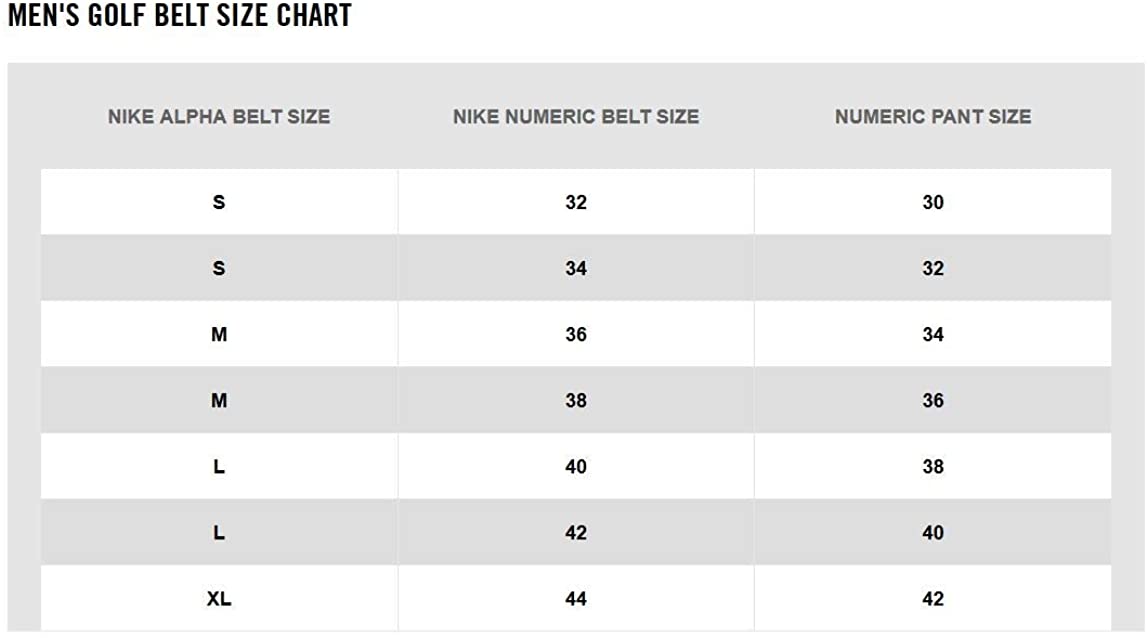Viewport: 1148px width, 638px height.
Task: Click the numeric pant size 34 cell
Action: [933, 334]
